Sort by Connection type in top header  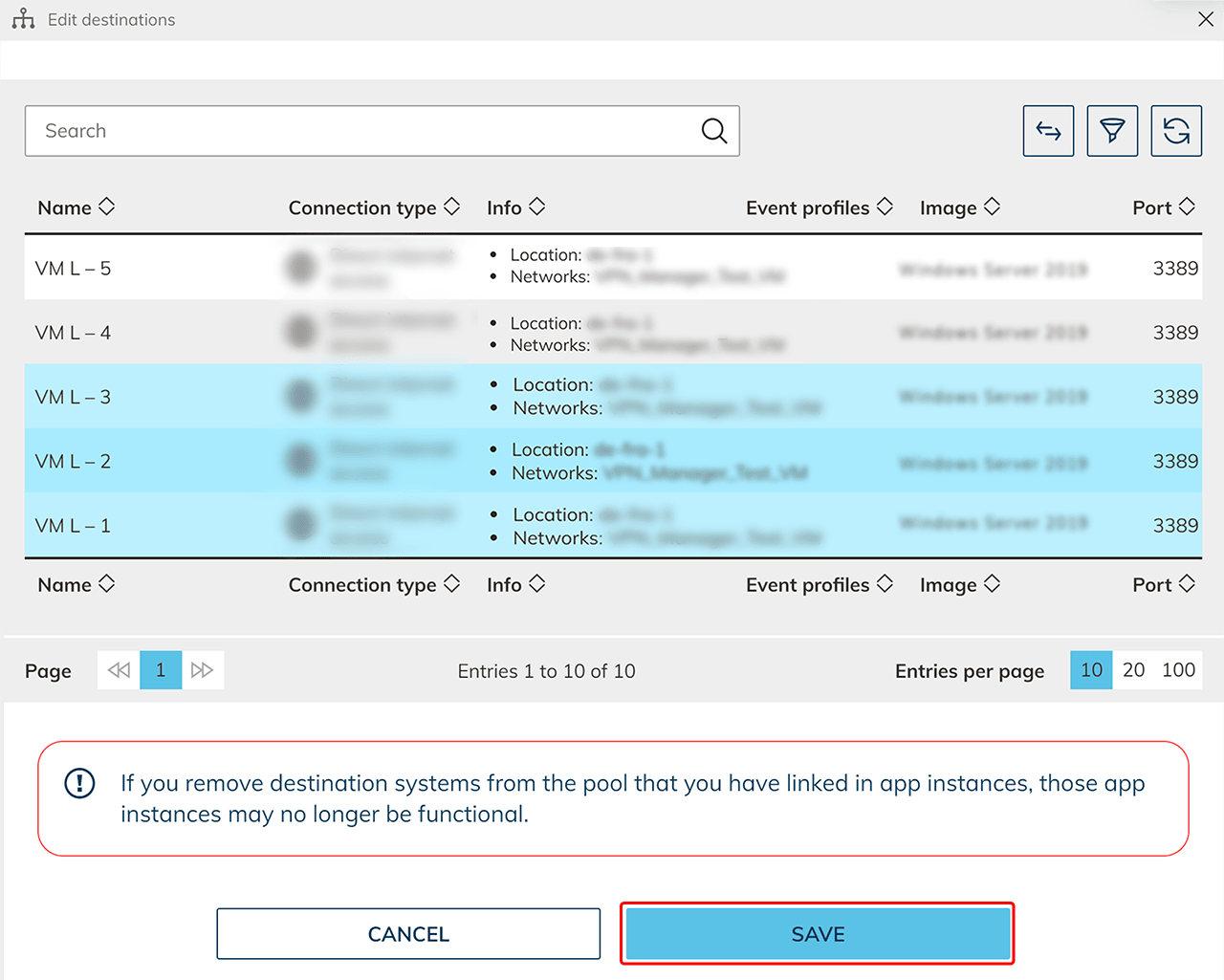(374, 207)
